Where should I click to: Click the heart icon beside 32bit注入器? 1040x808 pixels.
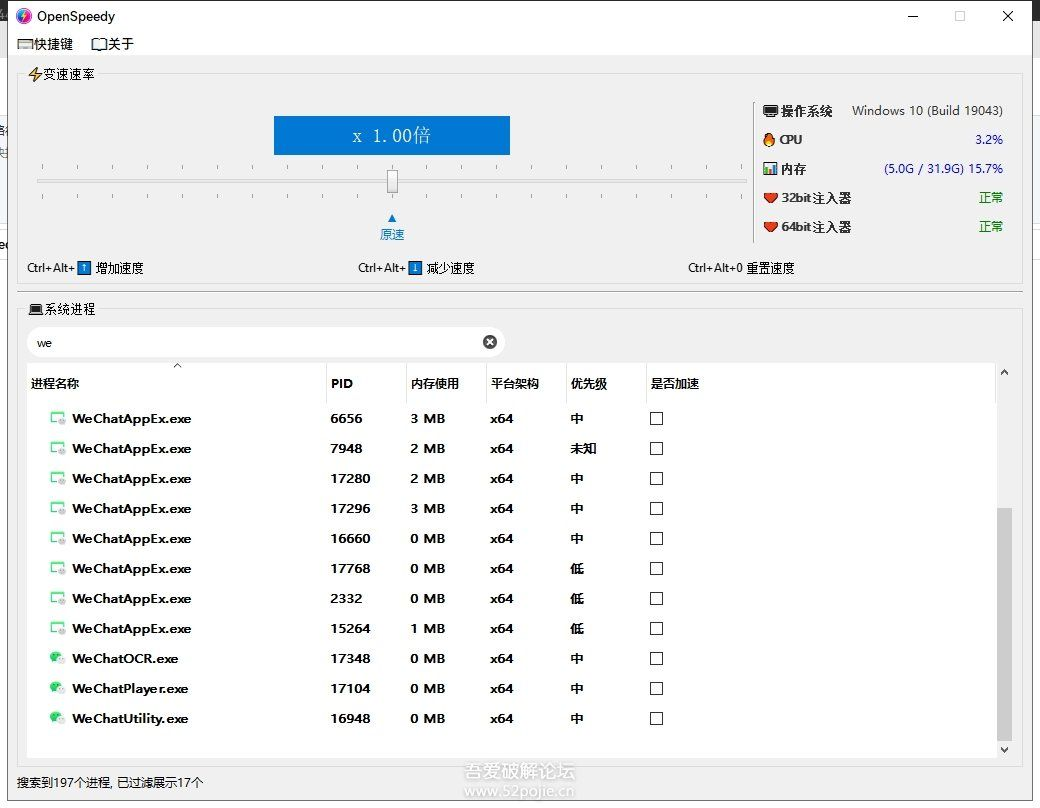point(770,198)
